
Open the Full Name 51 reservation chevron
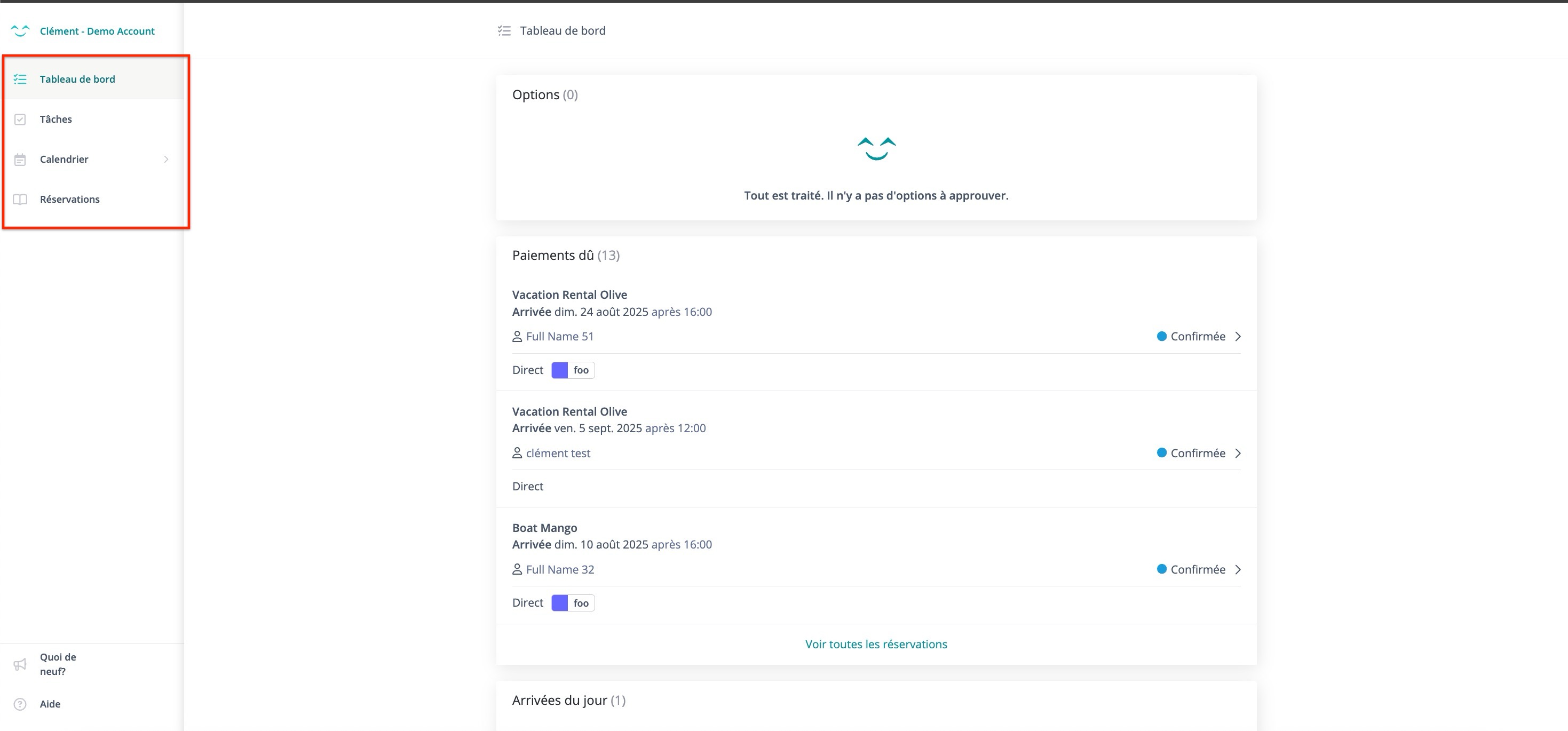click(x=1238, y=337)
